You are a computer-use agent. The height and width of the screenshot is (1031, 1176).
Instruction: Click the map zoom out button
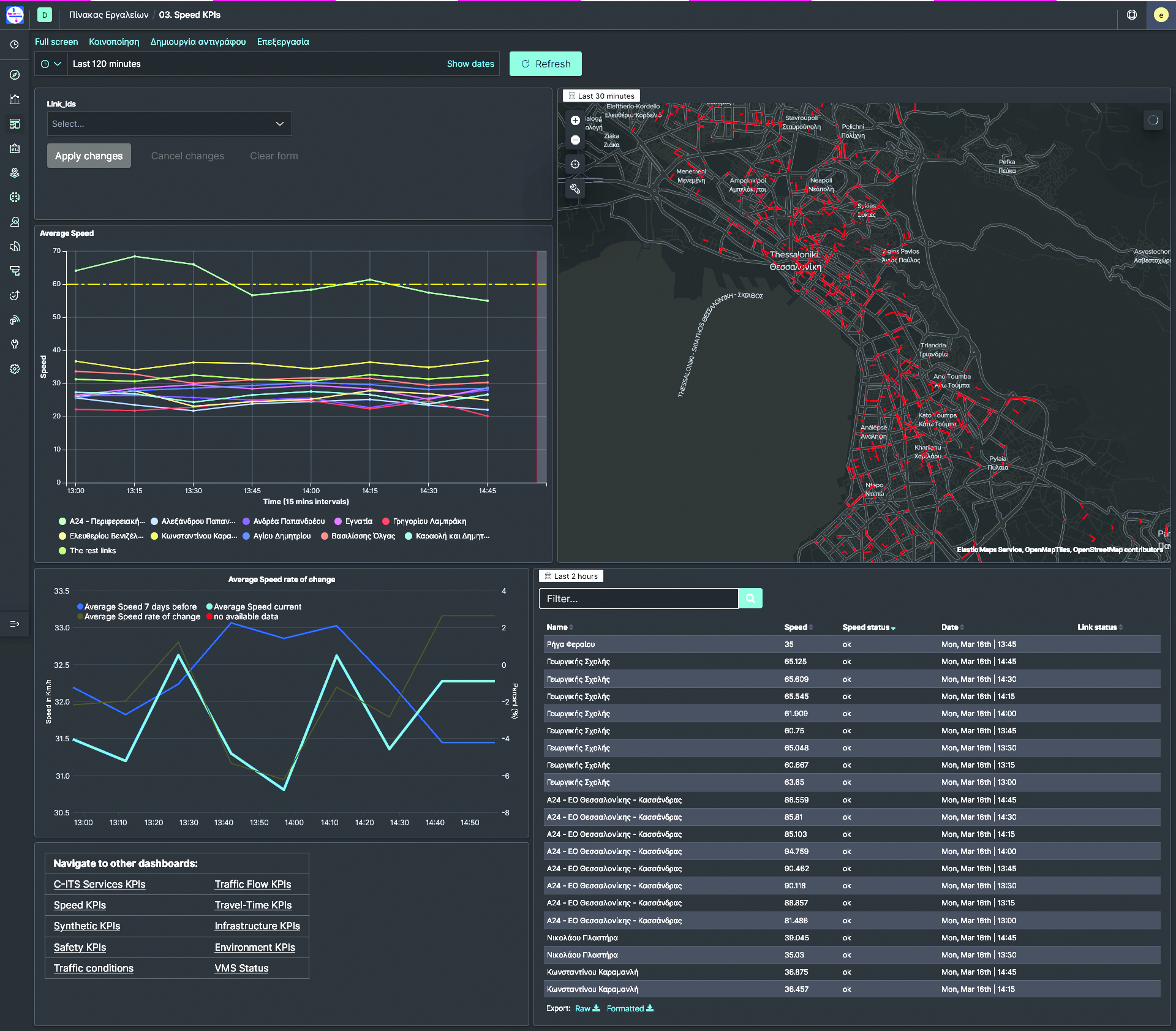(575, 140)
